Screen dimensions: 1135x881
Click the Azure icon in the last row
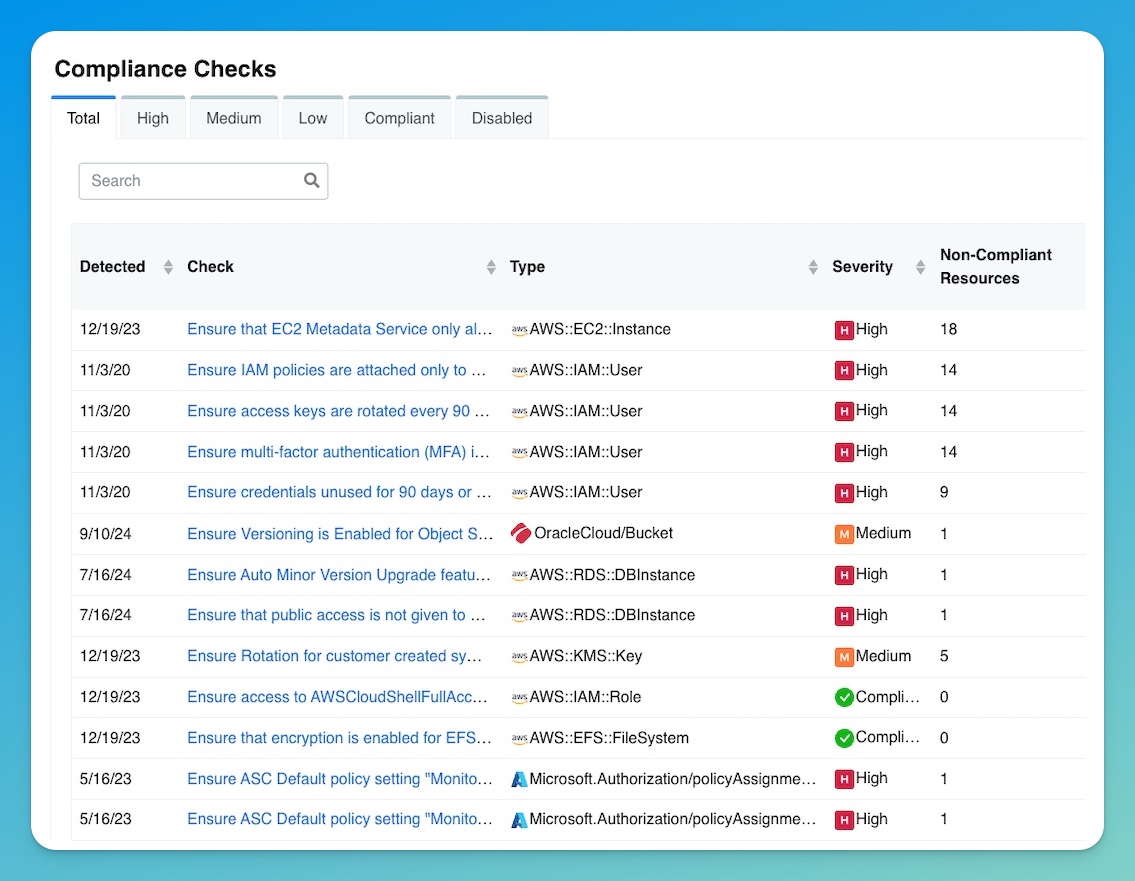[519, 820]
